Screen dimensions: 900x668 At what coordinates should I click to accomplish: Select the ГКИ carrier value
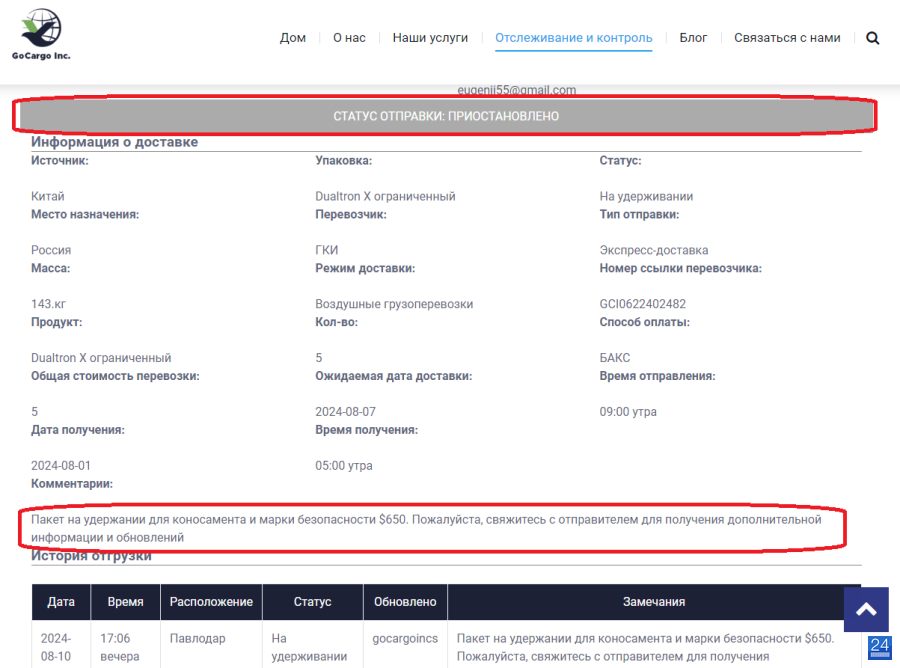pyautogui.click(x=327, y=250)
